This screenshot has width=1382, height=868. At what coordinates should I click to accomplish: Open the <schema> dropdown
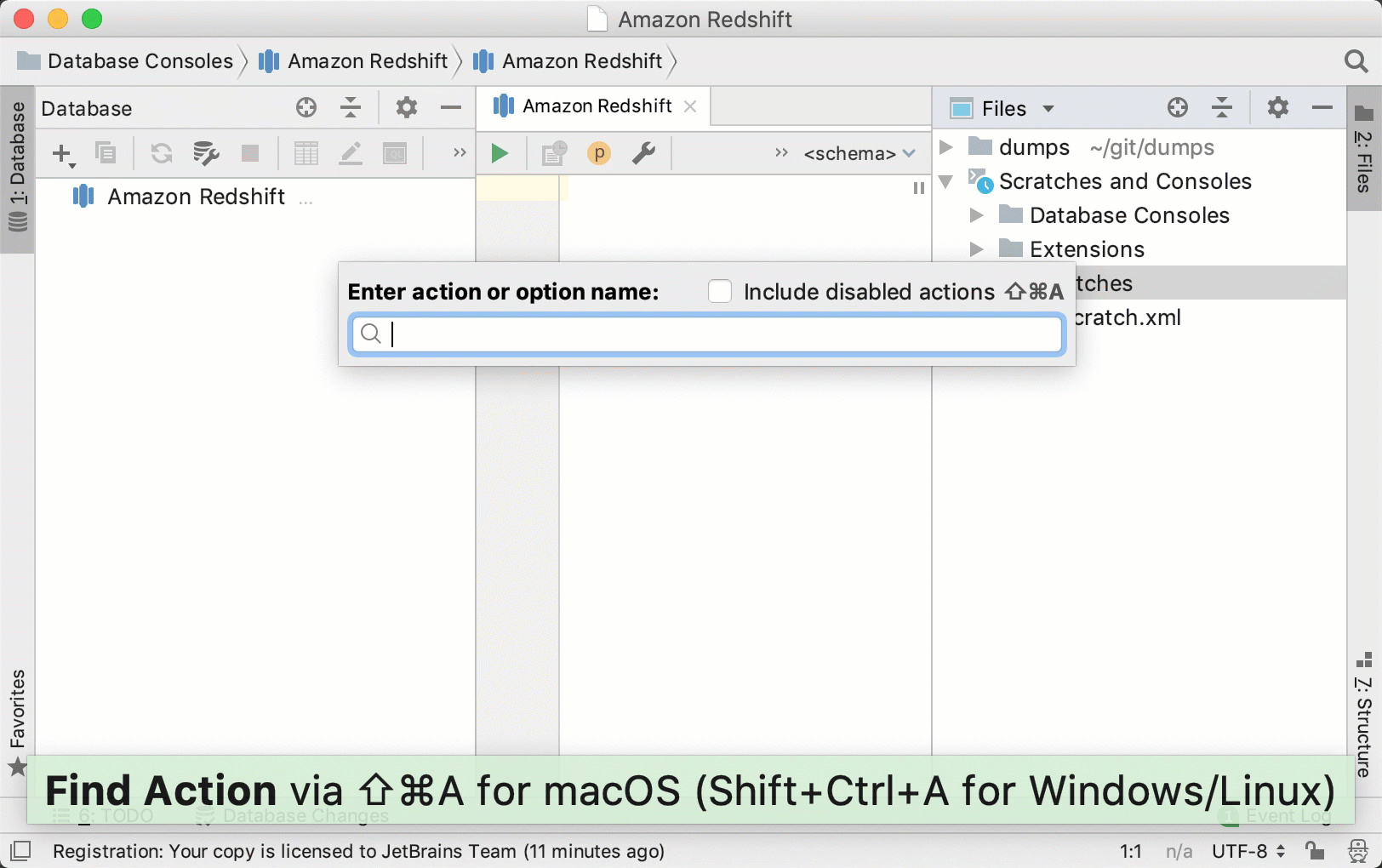[x=859, y=154]
